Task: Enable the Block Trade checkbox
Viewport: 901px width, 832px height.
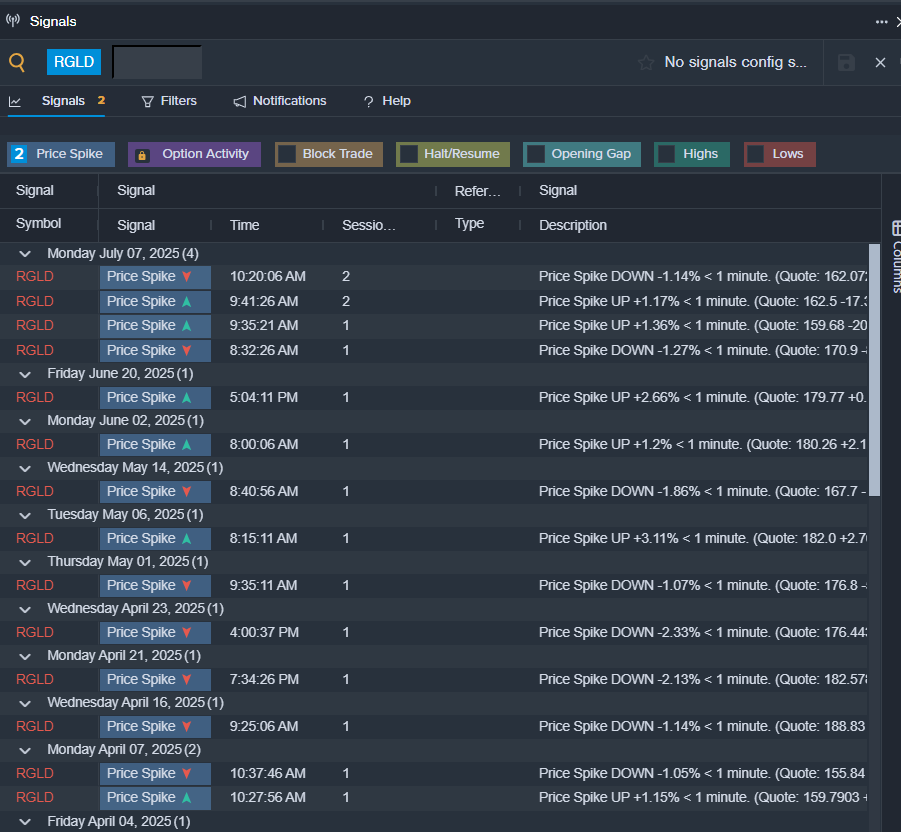Action: (x=287, y=154)
